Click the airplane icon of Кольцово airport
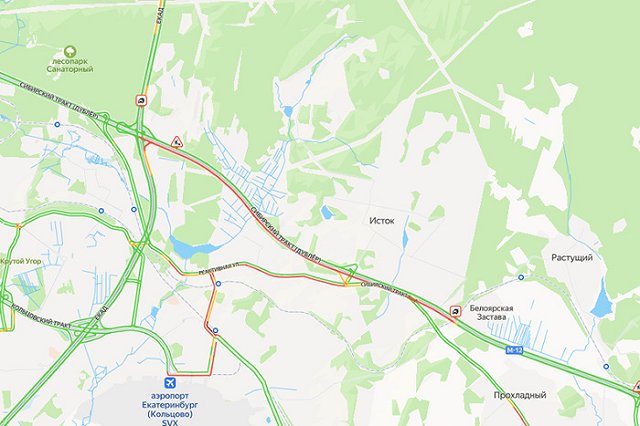The width and height of the screenshot is (640, 426). click(170, 383)
